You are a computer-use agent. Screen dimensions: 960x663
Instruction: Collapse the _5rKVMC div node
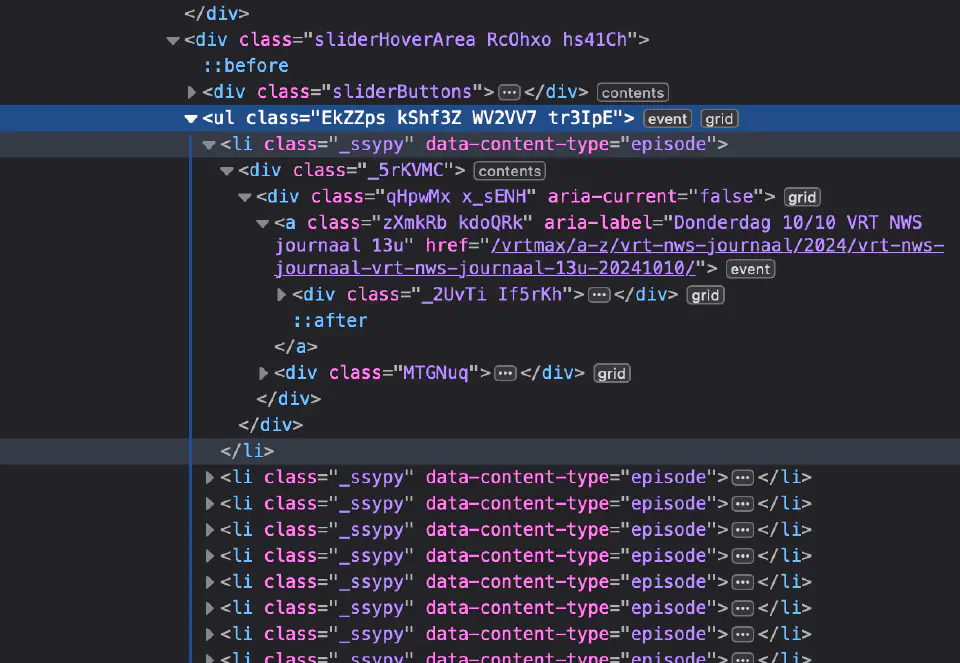pyautogui.click(x=227, y=171)
